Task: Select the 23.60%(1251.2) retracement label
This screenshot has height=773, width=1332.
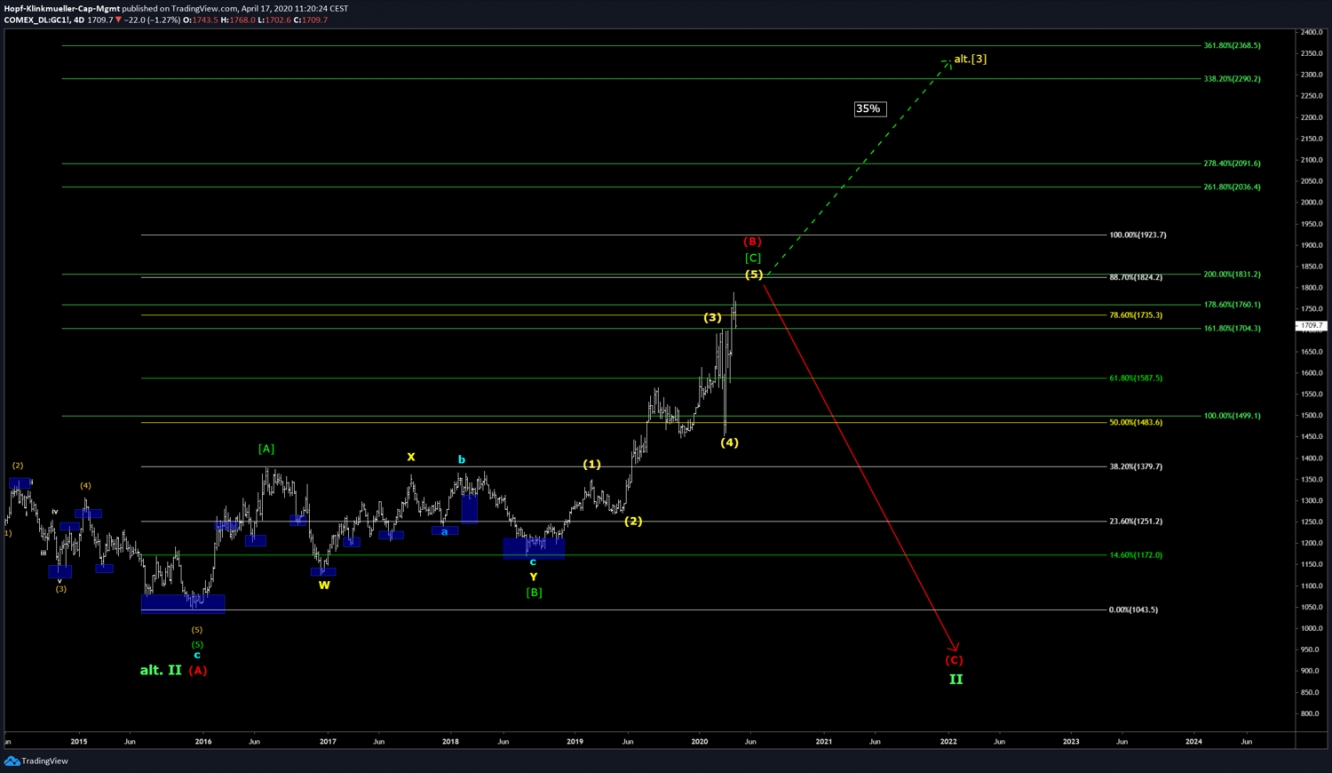Action: [1136, 521]
